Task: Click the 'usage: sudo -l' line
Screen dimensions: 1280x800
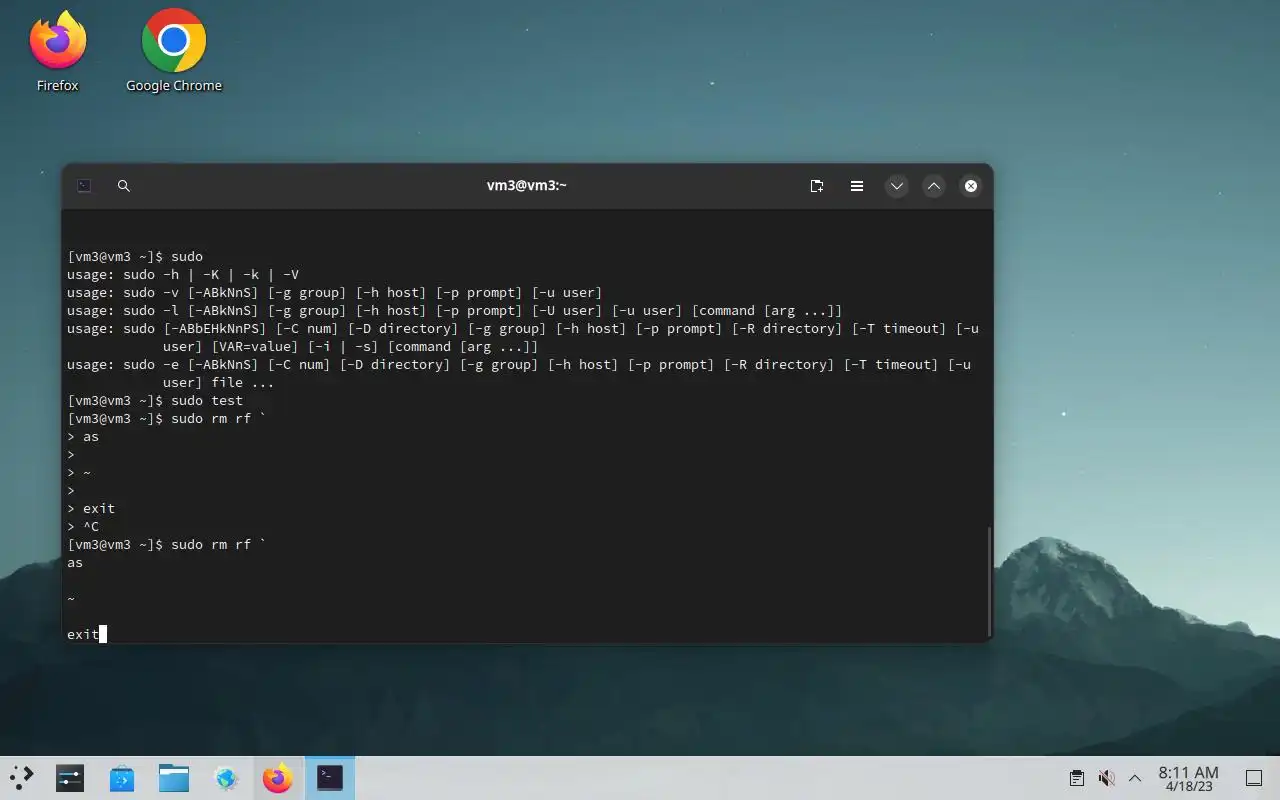Action: coord(455,311)
